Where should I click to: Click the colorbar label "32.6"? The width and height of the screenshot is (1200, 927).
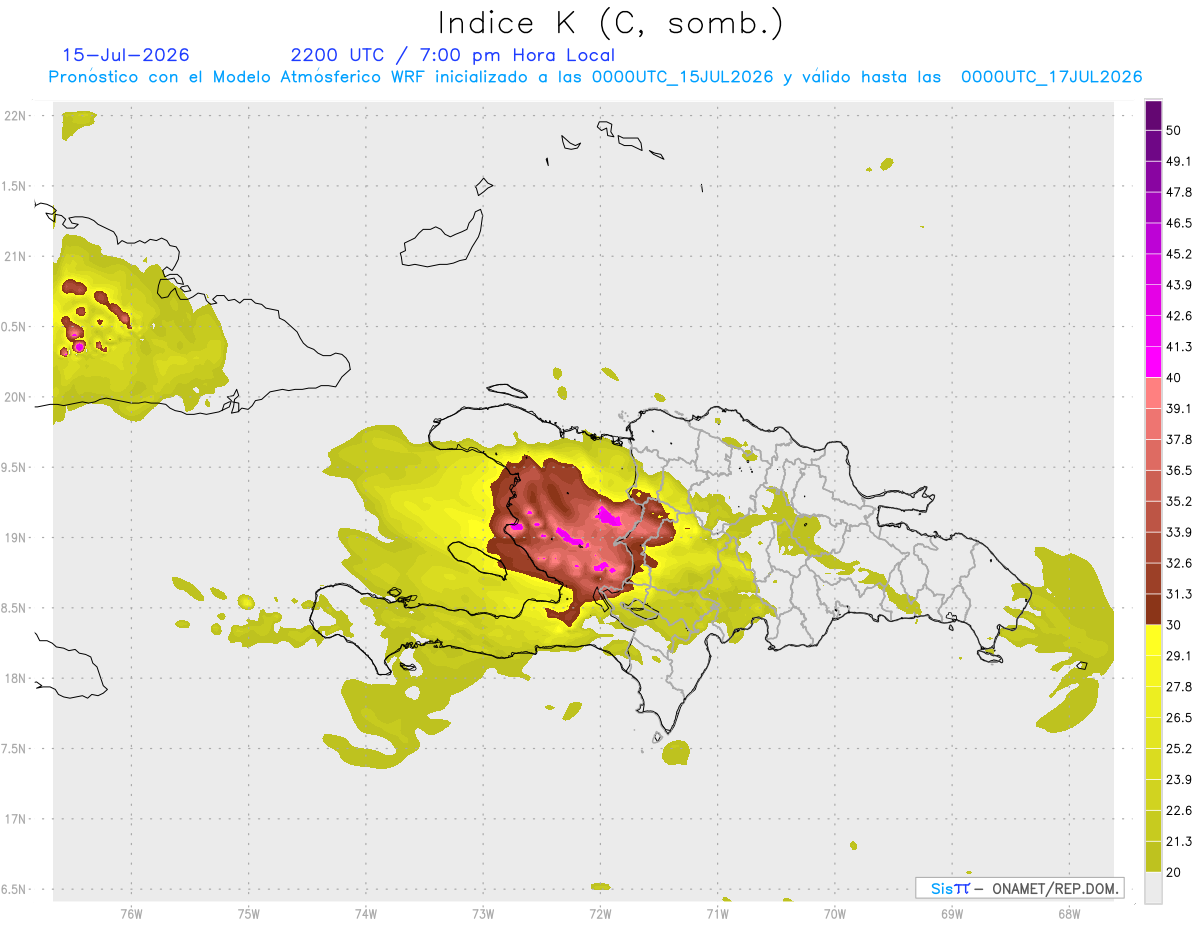pos(1179,563)
